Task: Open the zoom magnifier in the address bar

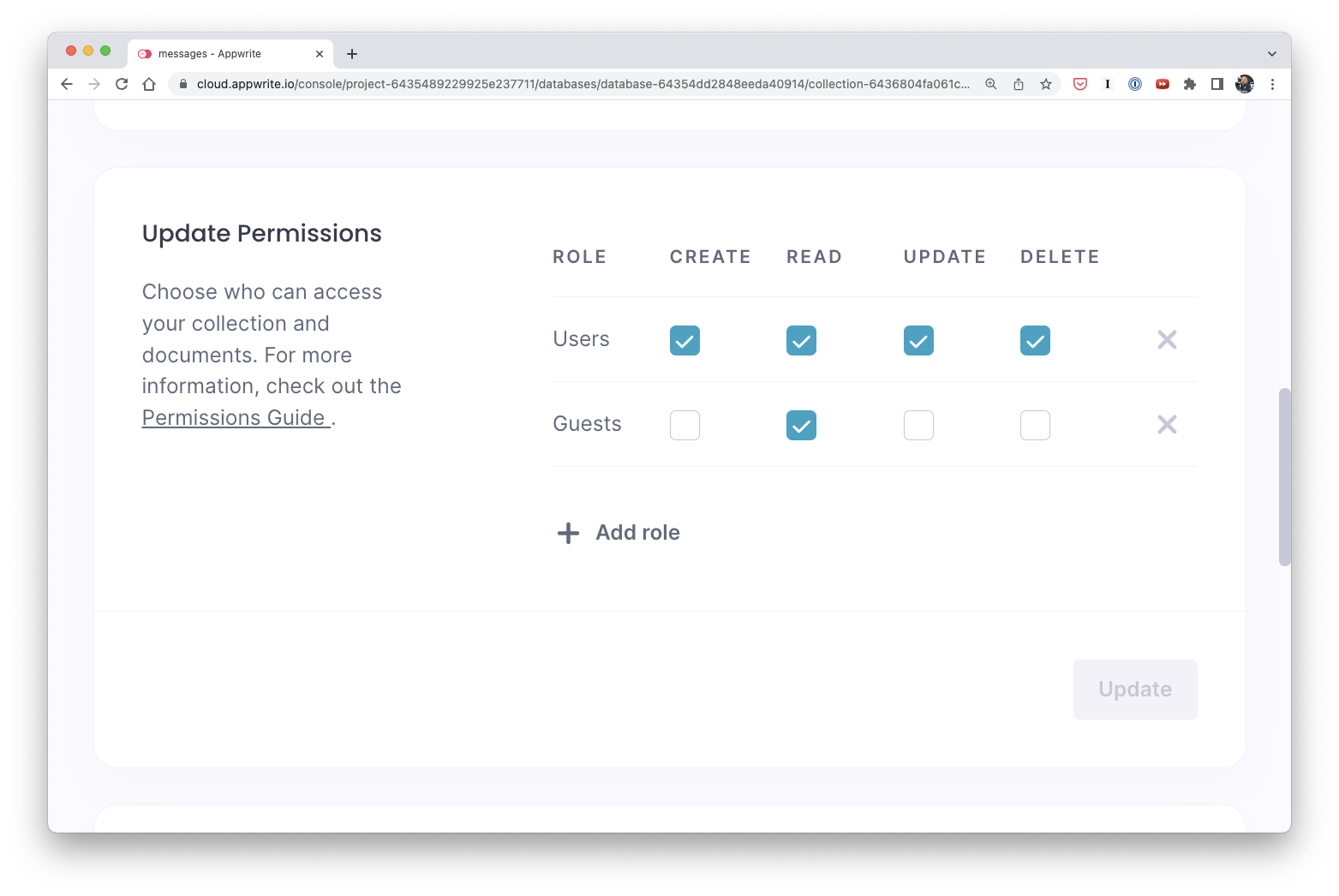Action: (991, 84)
